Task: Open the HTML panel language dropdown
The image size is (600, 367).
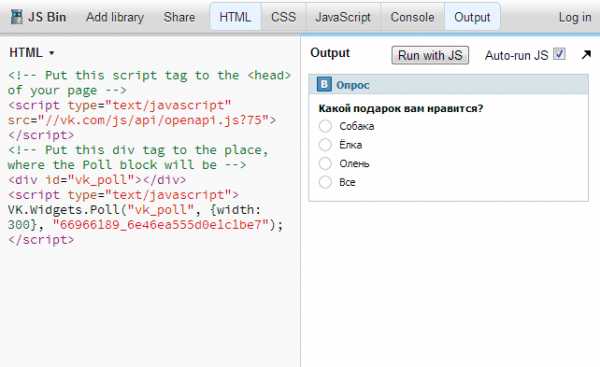Action: pyautogui.click(x=32, y=52)
